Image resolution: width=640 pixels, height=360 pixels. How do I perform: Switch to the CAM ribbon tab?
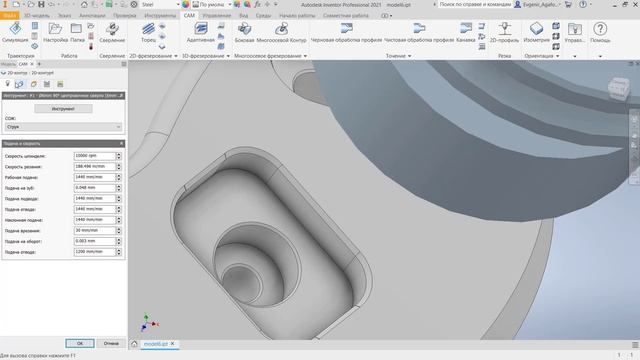[x=189, y=16]
